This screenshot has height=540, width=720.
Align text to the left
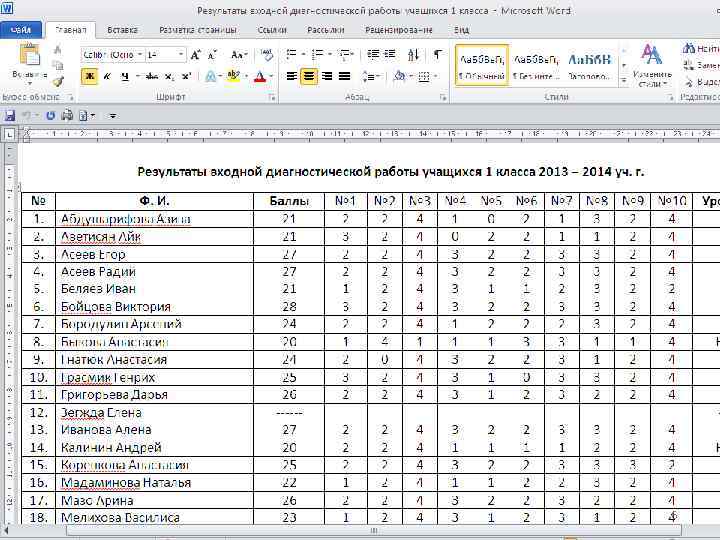(x=292, y=76)
